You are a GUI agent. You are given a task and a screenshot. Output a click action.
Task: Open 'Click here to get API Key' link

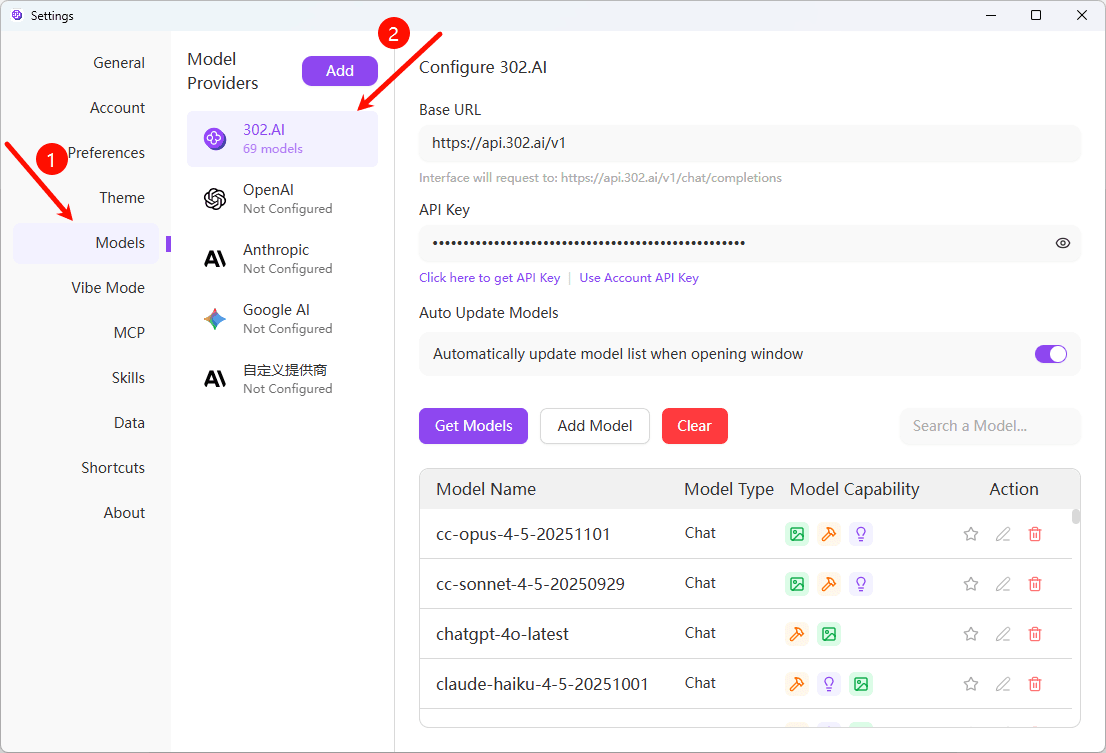point(489,278)
